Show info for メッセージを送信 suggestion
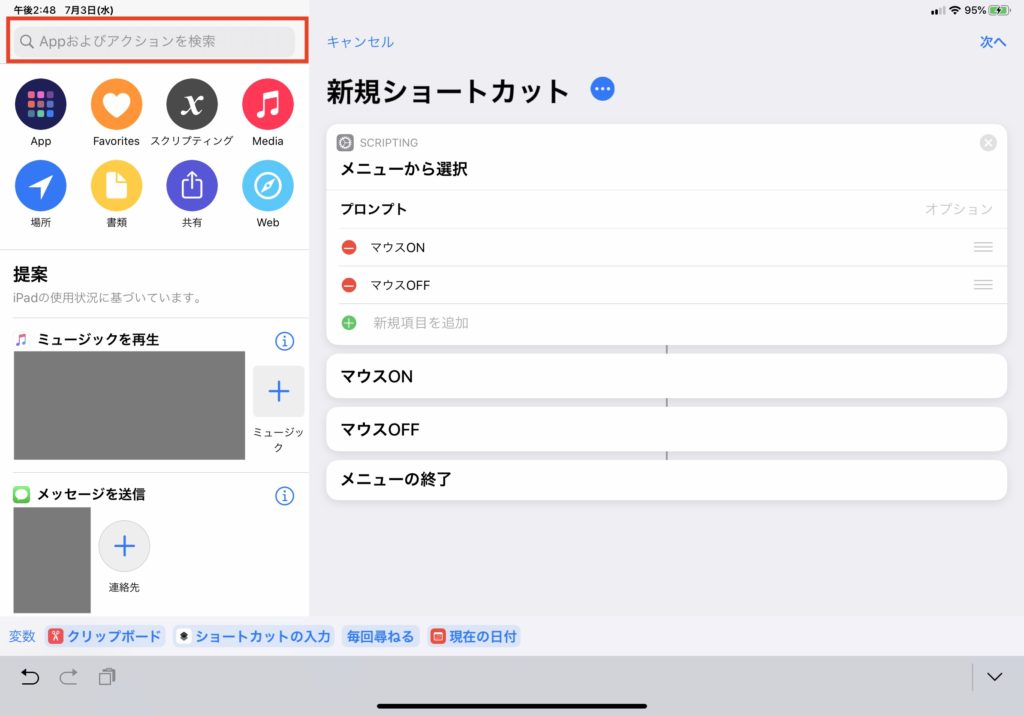 [x=284, y=496]
